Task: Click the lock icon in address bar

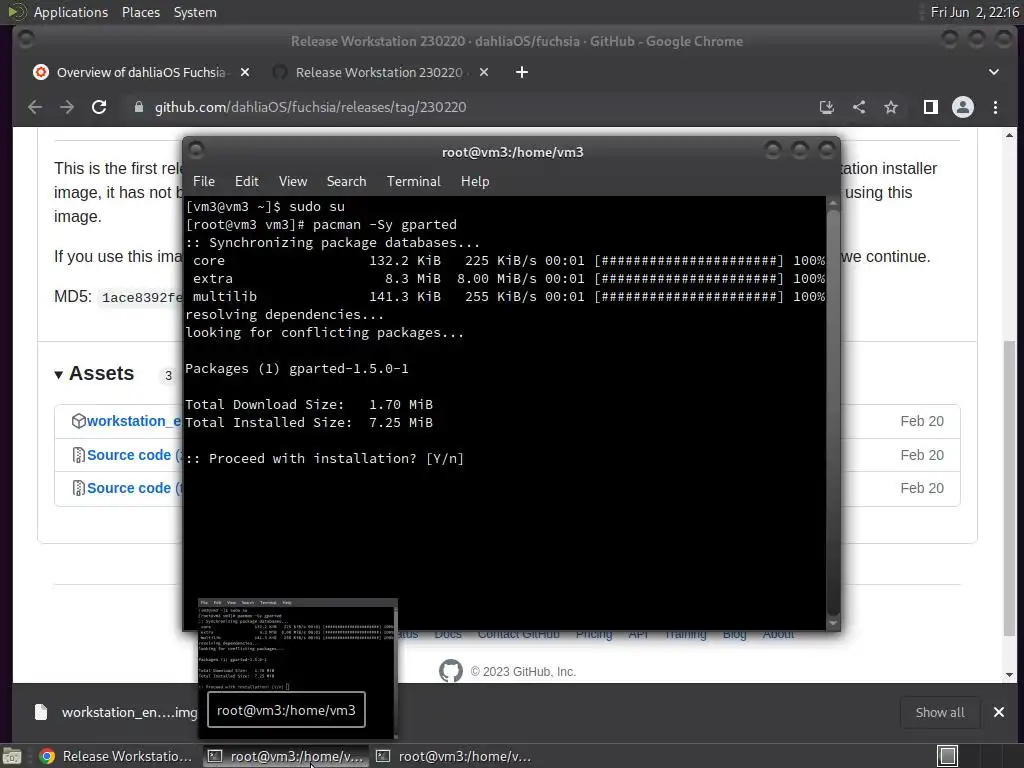Action: point(138,107)
